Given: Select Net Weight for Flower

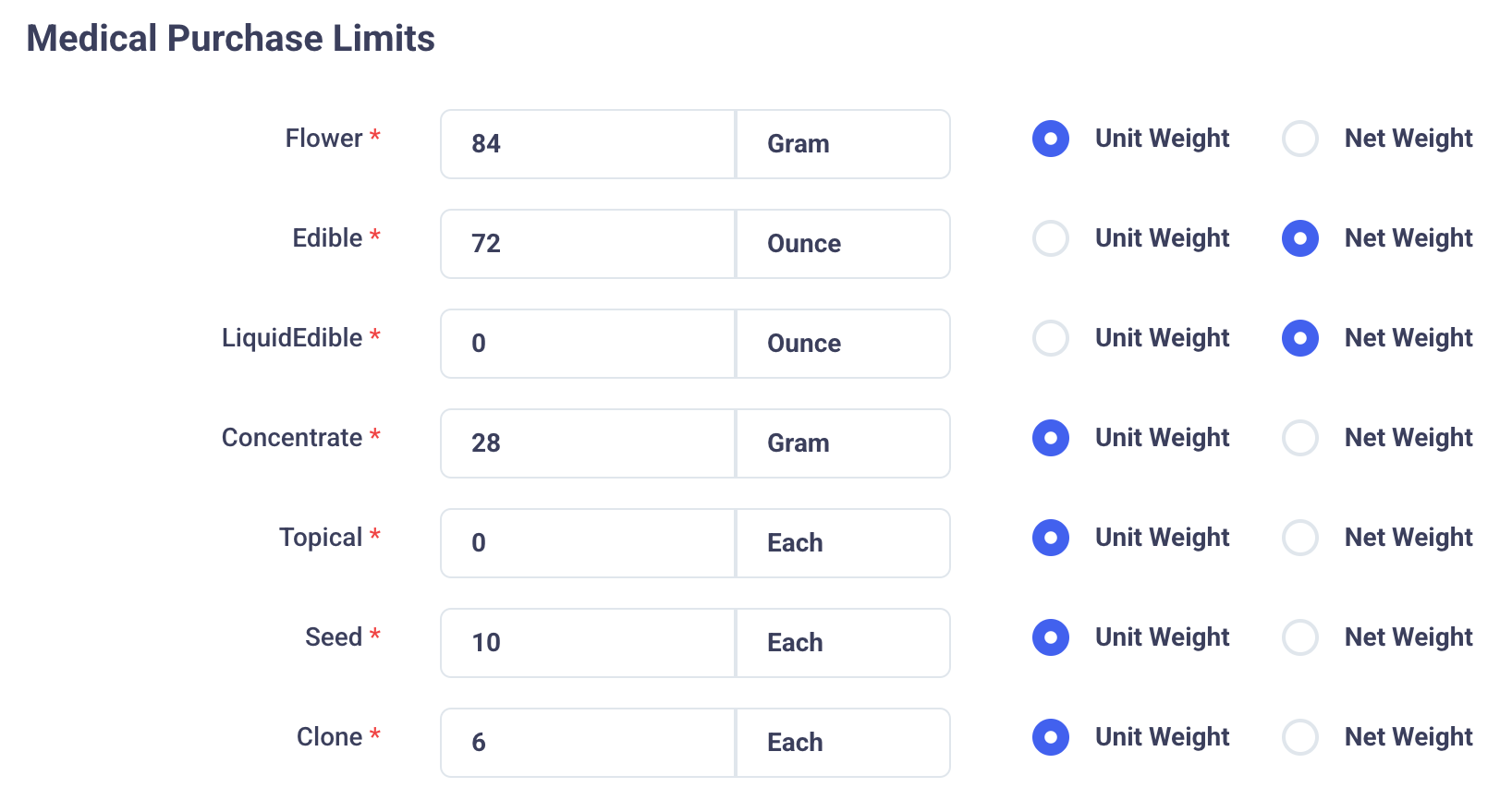Looking at the screenshot, I should pyautogui.click(x=1299, y=139).
